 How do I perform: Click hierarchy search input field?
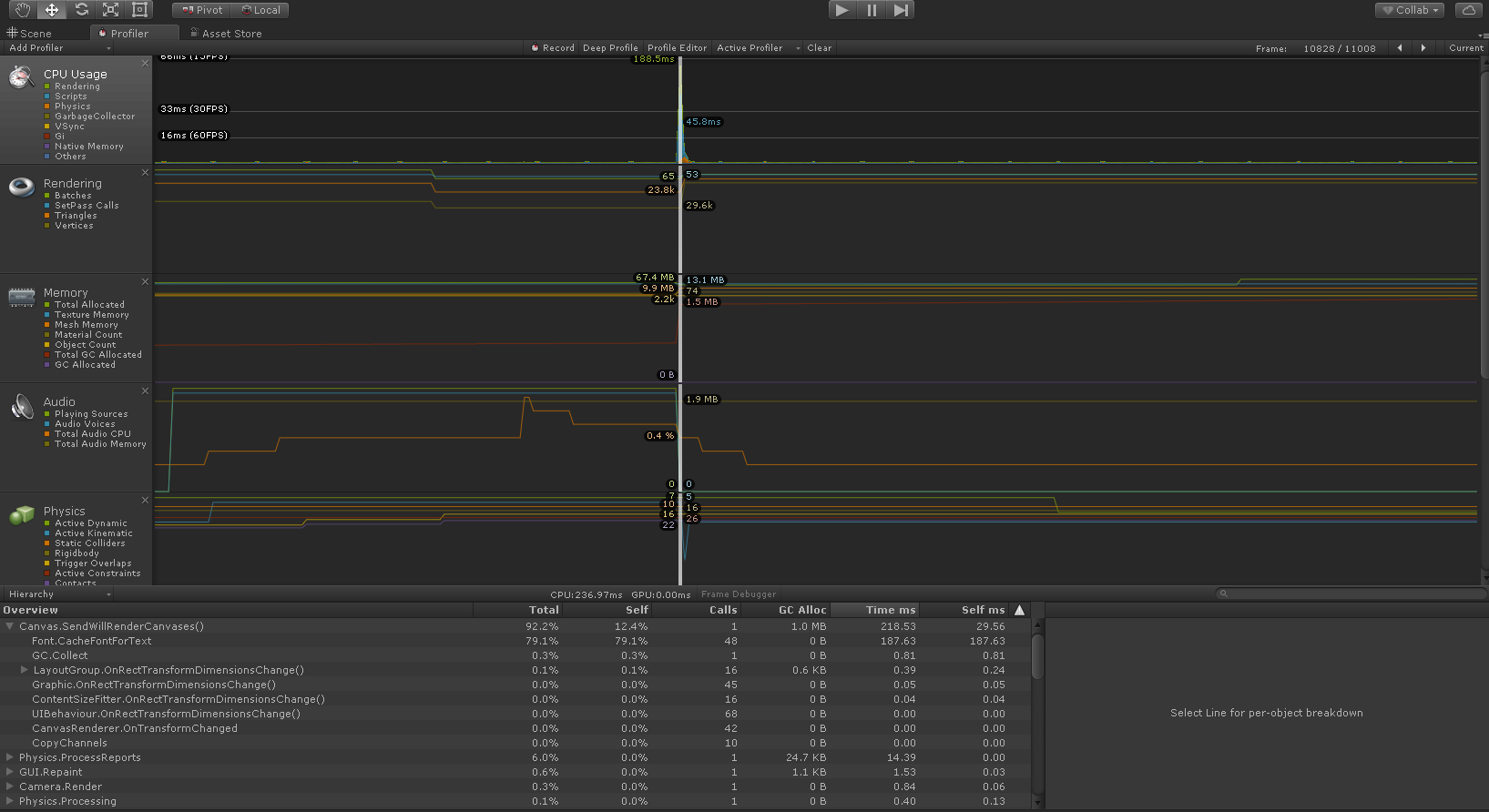pyautogui.click(x=1352, y=594)
